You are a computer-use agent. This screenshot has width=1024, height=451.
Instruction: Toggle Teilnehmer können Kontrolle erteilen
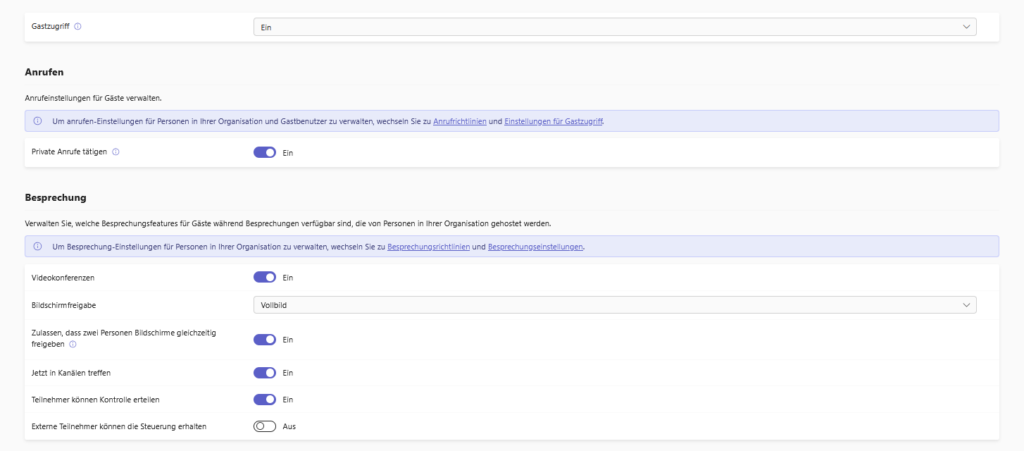pos(264,399)
